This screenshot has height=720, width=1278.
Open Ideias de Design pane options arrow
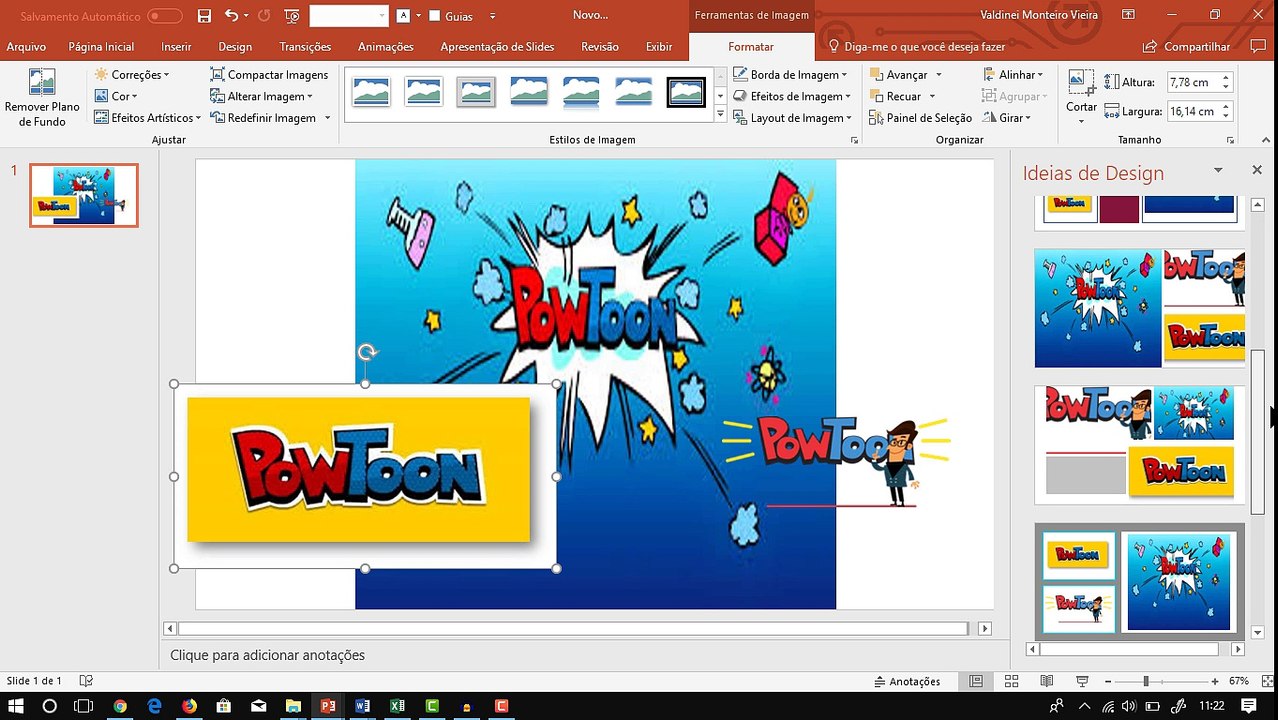pyautogui.click(x=1218, y=170)
